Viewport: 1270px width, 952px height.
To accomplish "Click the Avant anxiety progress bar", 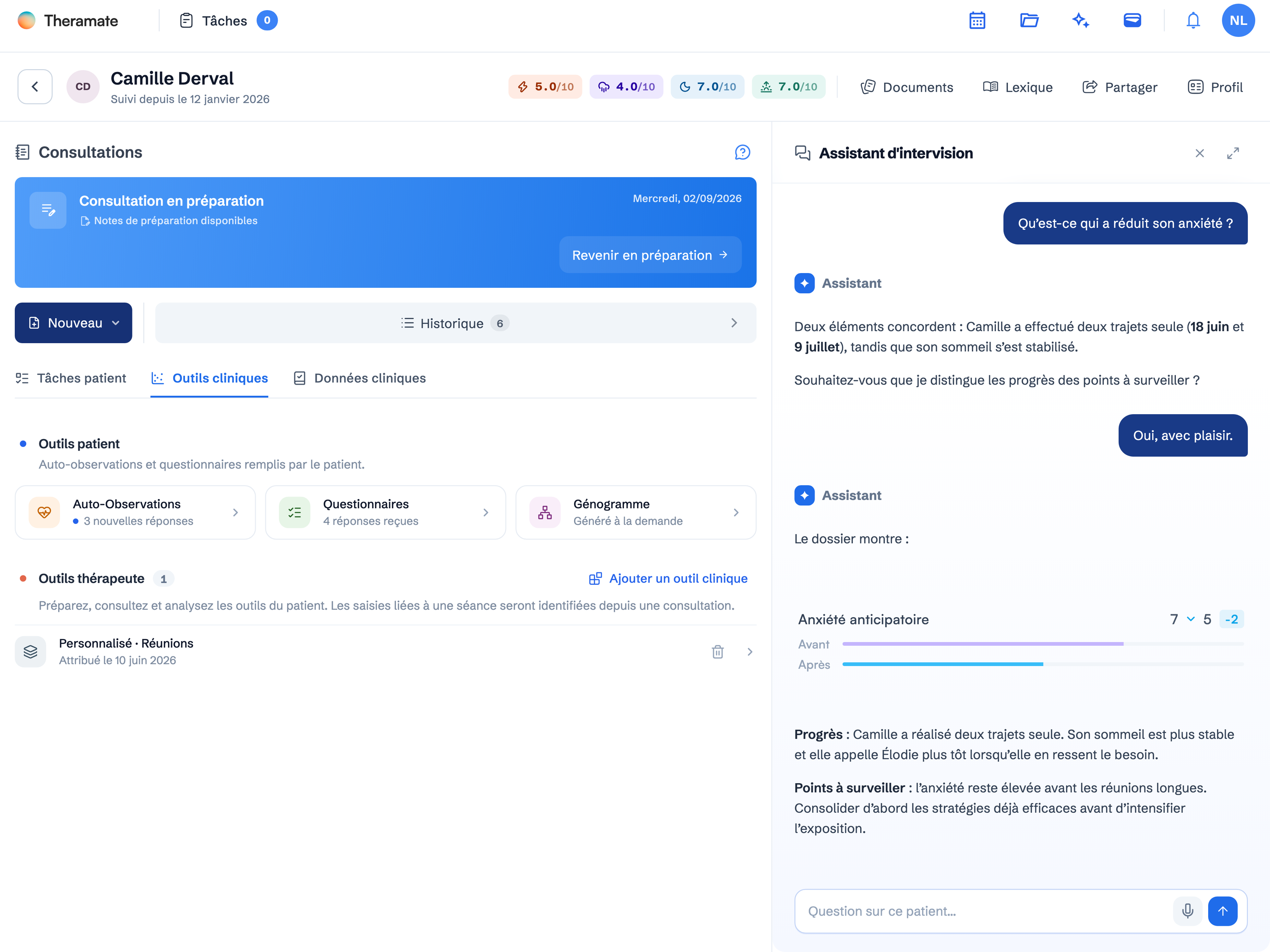I will 1042,644.
